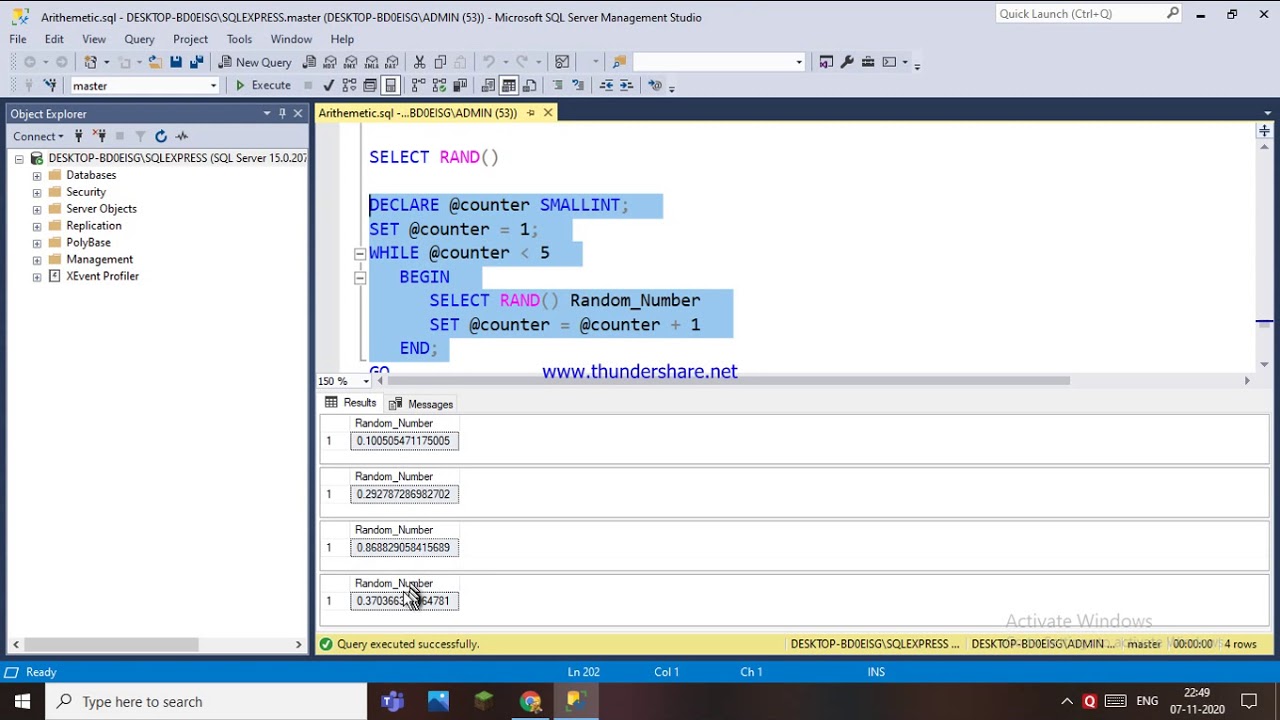Click Comment out selected lines icon
This screenshot has height=720, width=1280.
point(557,85)
